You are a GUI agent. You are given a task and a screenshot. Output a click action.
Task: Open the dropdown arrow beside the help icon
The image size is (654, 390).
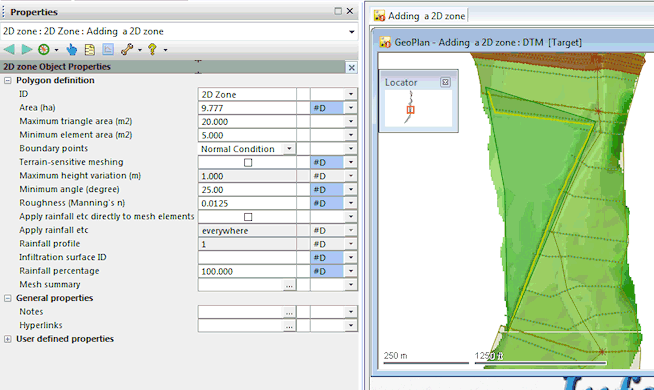click(166, 50)
